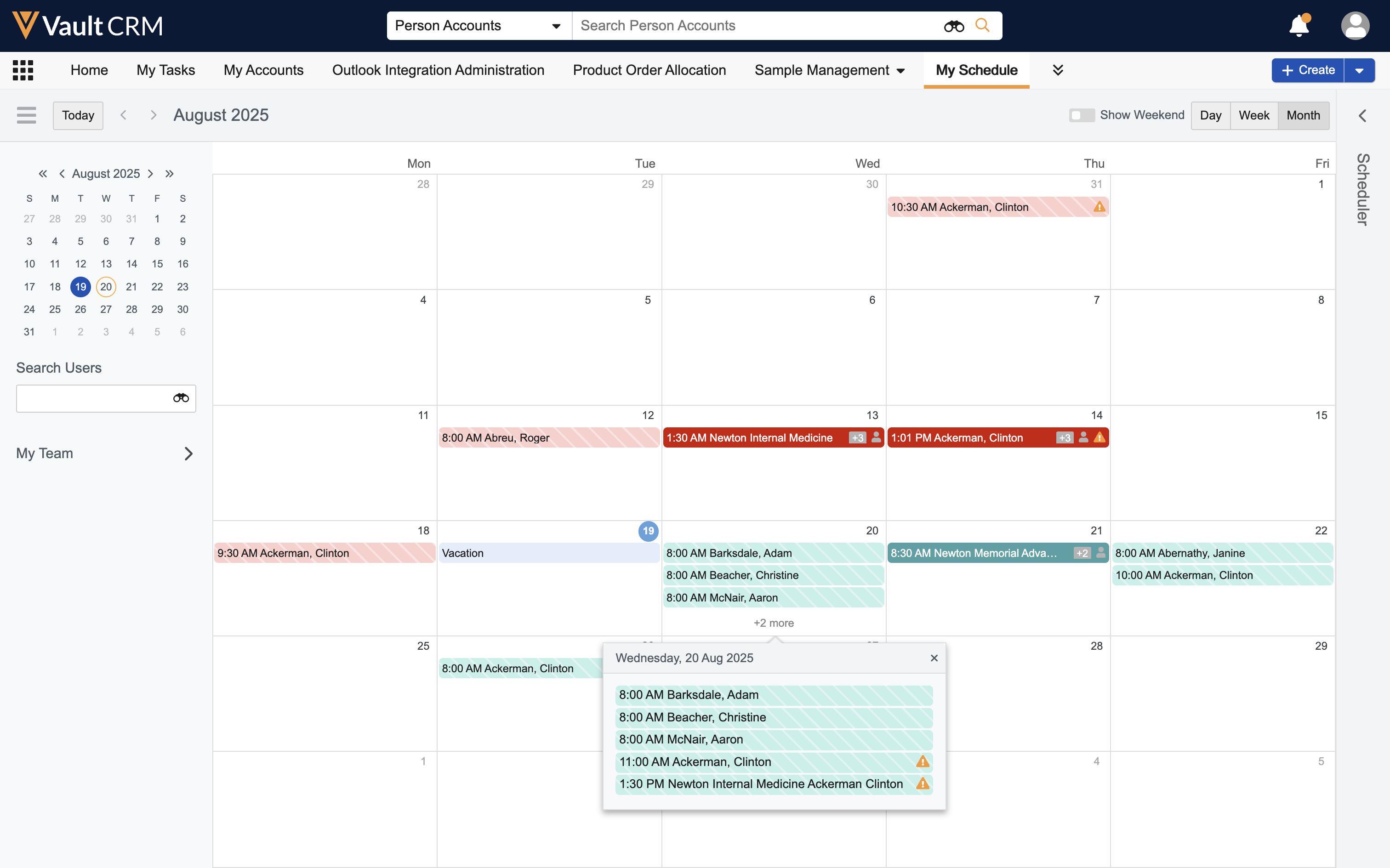Open the My Accounts tab
1390x868 pixels.
click(x=263, y=70)
